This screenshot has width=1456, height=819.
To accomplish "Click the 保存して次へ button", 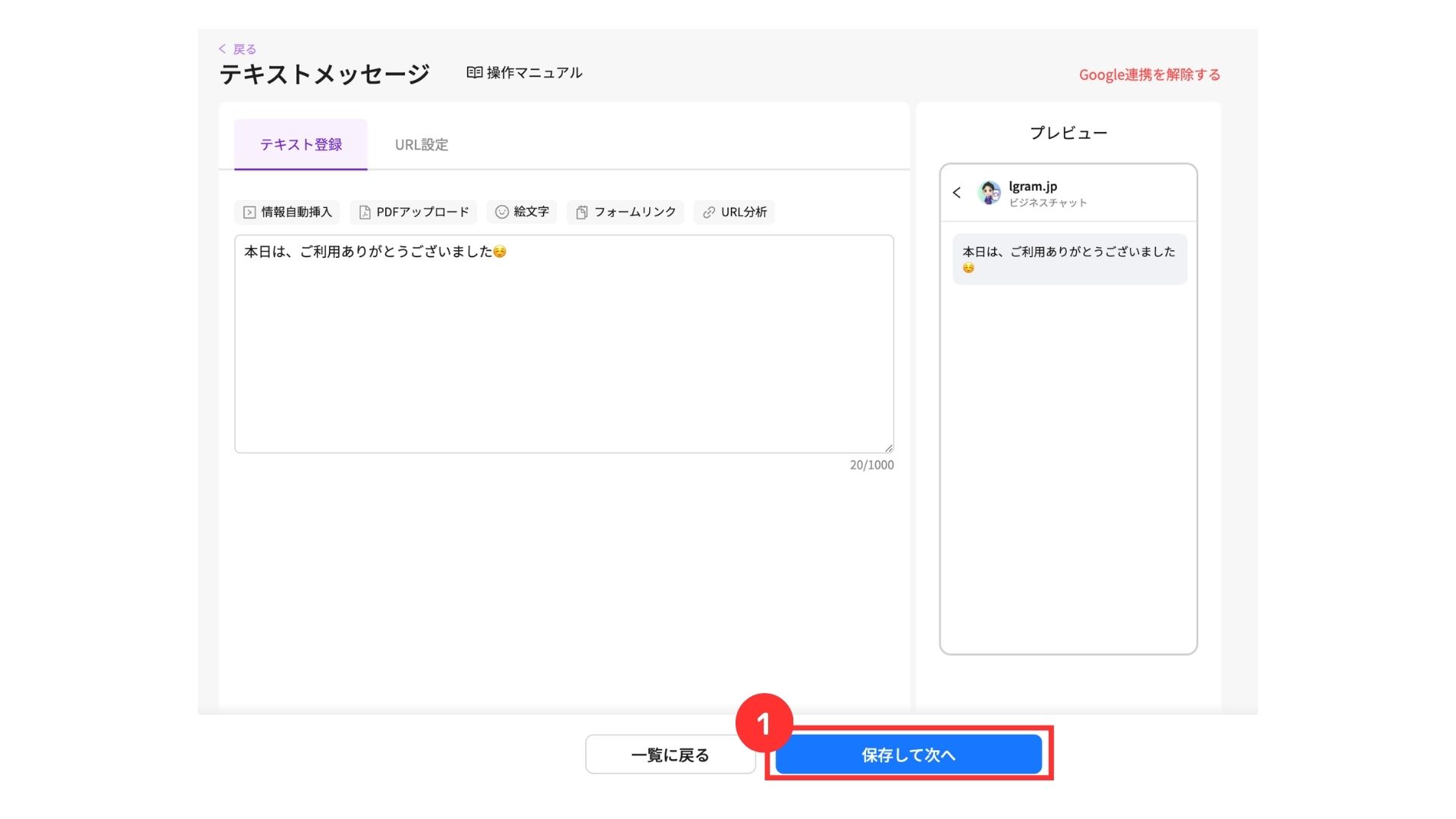I will 908,755.
